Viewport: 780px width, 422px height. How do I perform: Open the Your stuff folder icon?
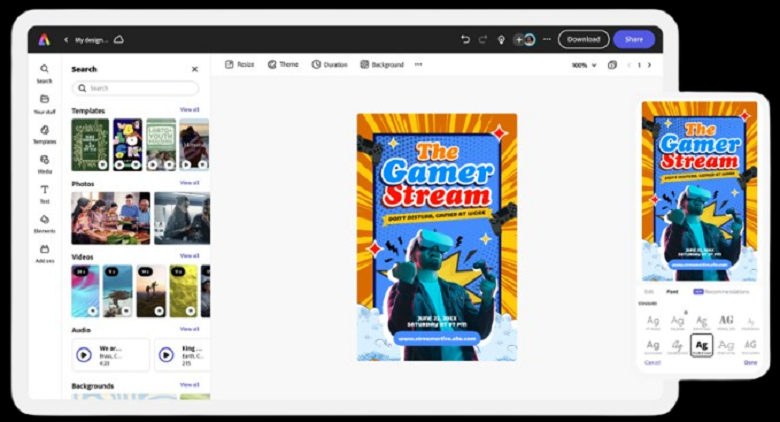pyautogui.click(x=44, y=99)
